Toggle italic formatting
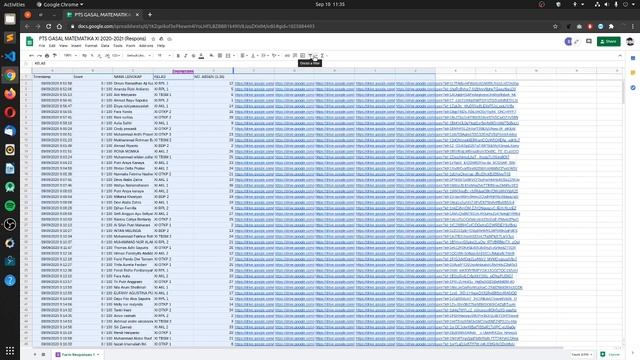 (x=186, y=56)
